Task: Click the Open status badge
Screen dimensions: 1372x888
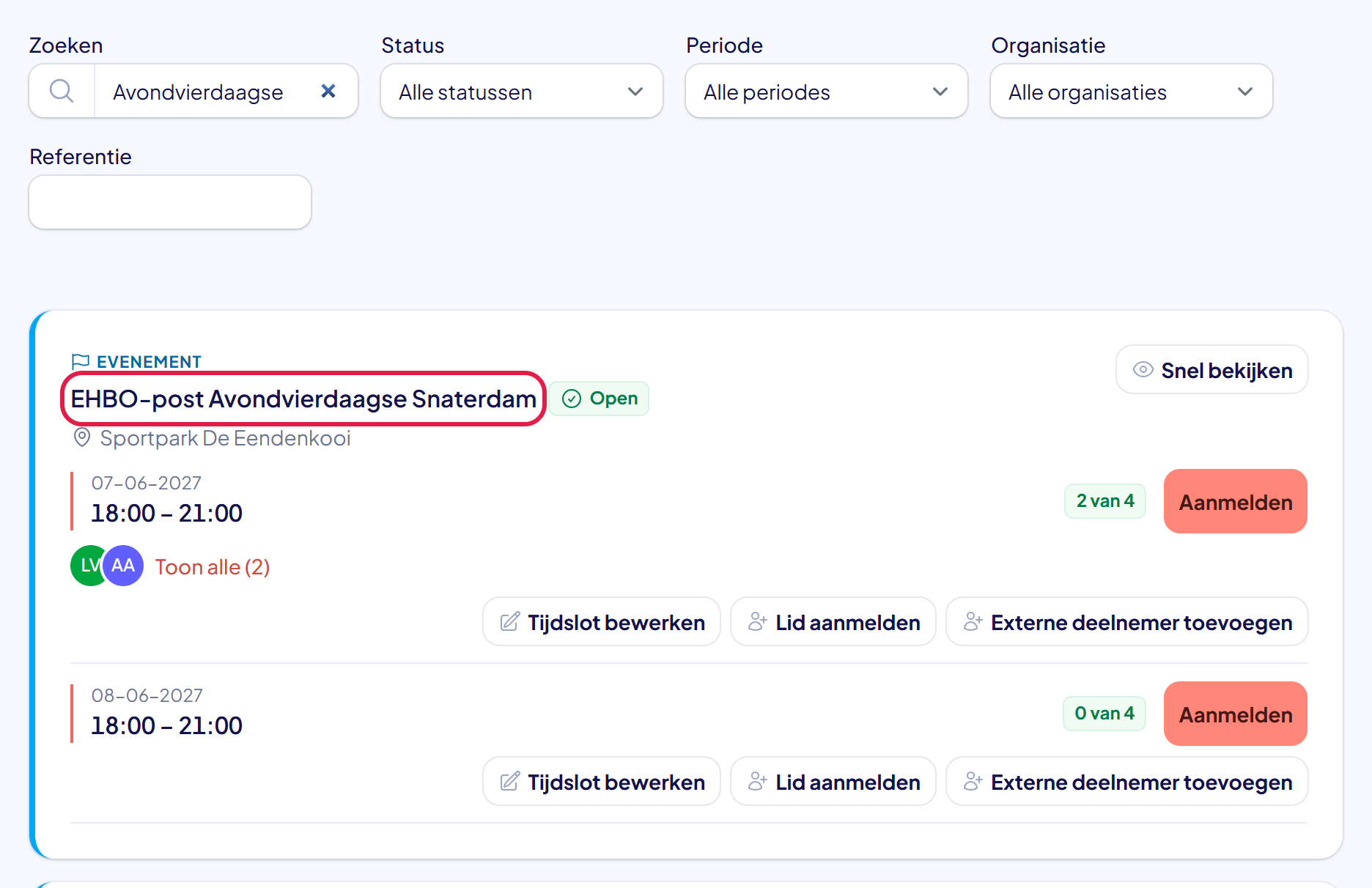Action: pos(600,399)
